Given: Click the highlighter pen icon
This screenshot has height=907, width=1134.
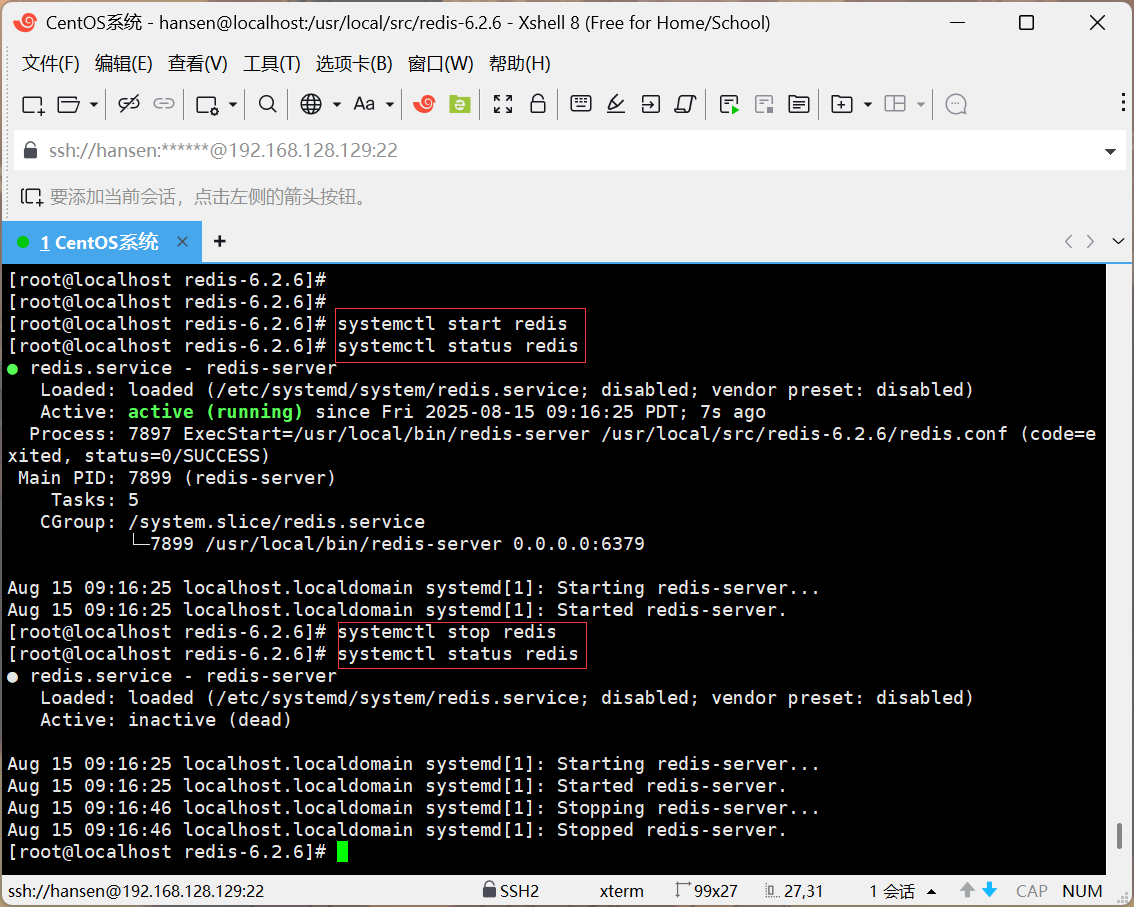Looking at the screenshot, I should (x=615, y=104).
